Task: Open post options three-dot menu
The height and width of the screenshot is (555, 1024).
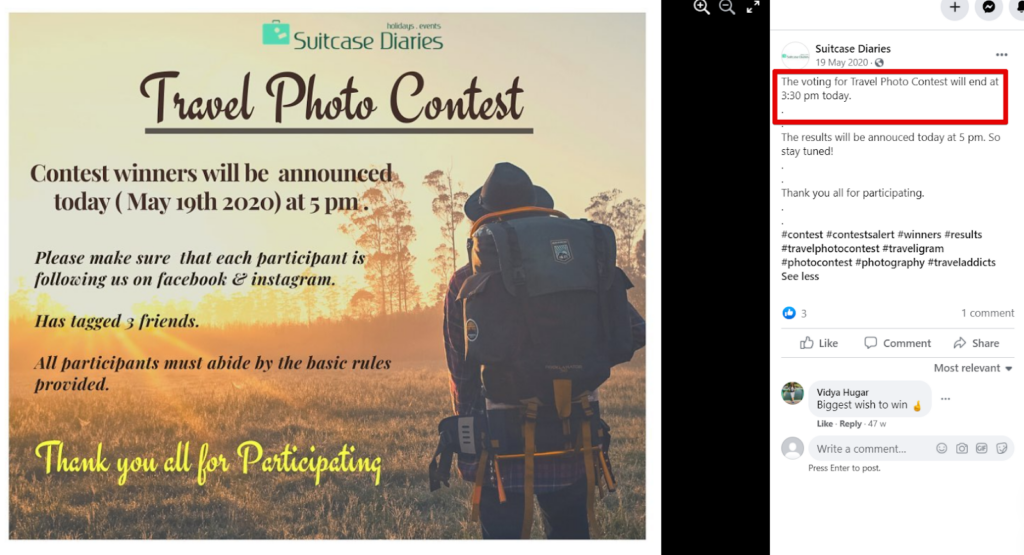Action: (x=1001, y=55)
